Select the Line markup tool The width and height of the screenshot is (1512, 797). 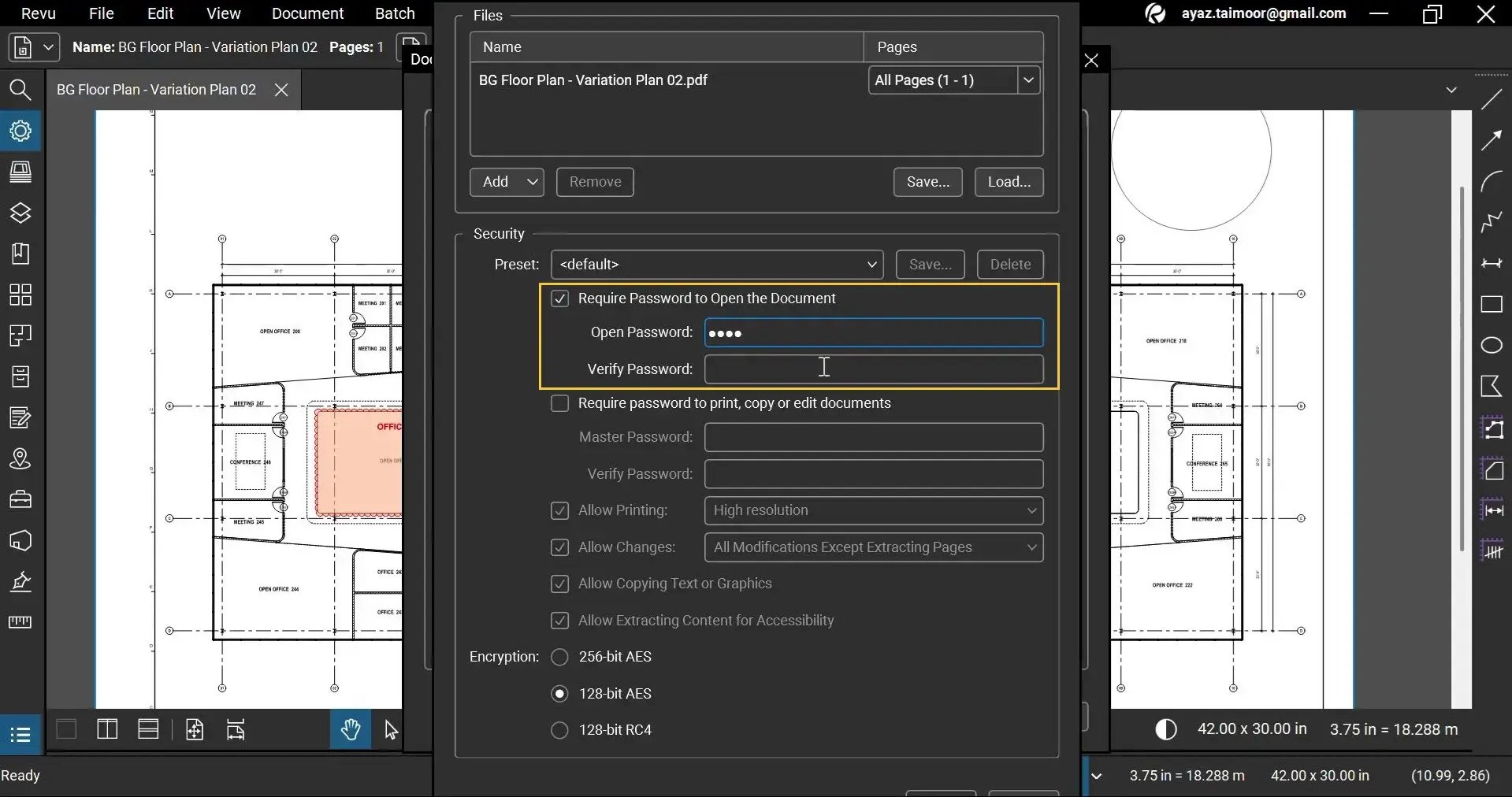point(1492,99)
